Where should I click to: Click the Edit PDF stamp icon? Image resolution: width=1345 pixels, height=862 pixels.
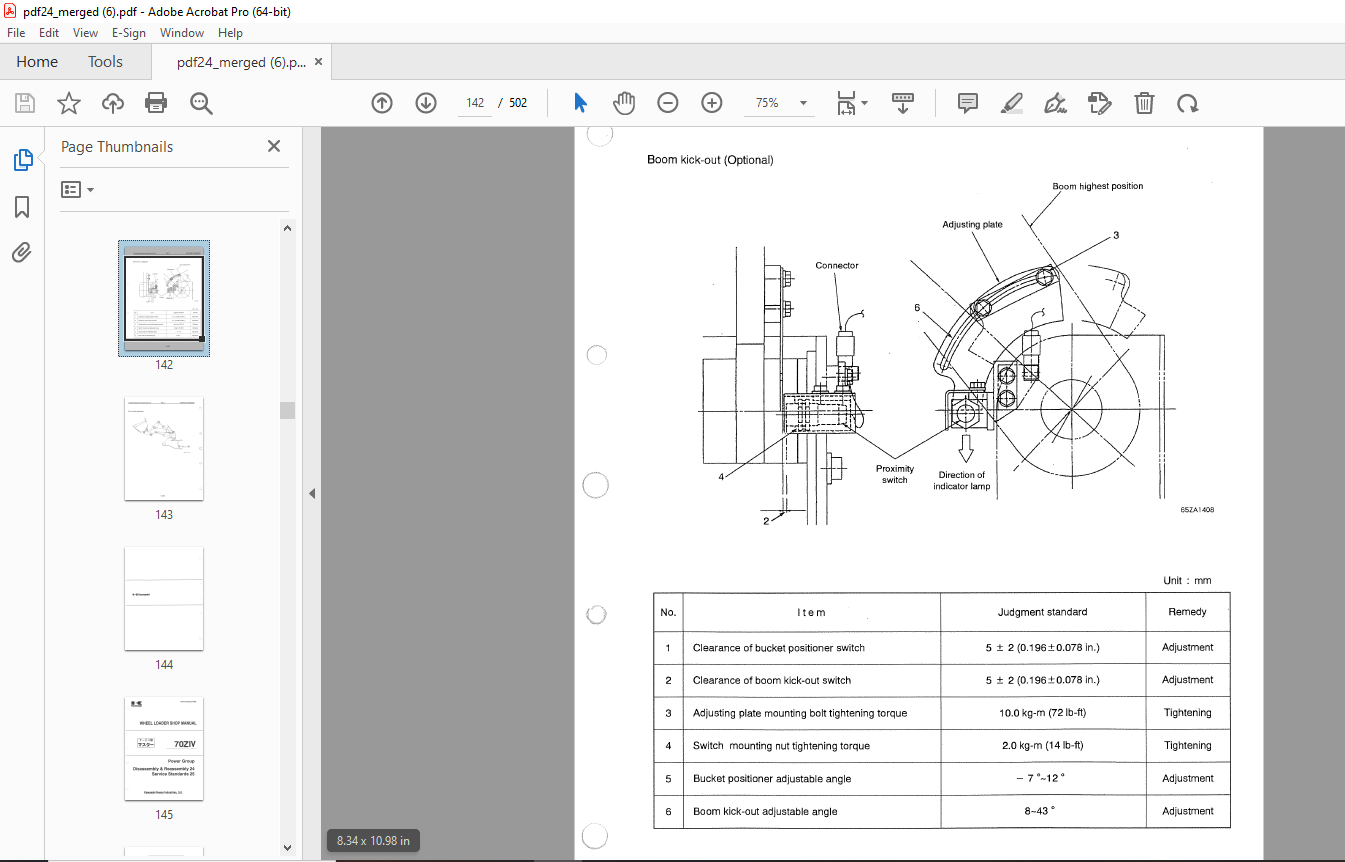[x=1100, y=103]
